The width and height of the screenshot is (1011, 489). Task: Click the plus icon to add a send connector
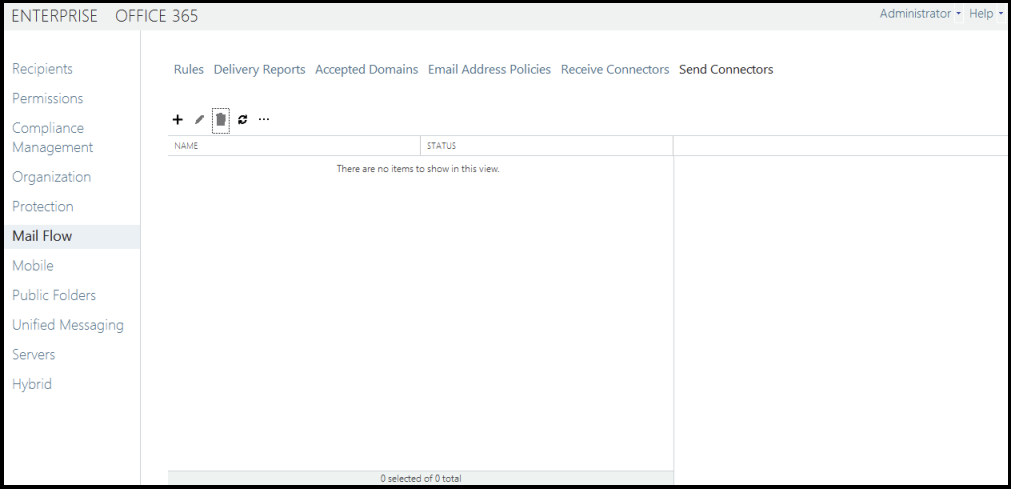[x=178, y=119]
